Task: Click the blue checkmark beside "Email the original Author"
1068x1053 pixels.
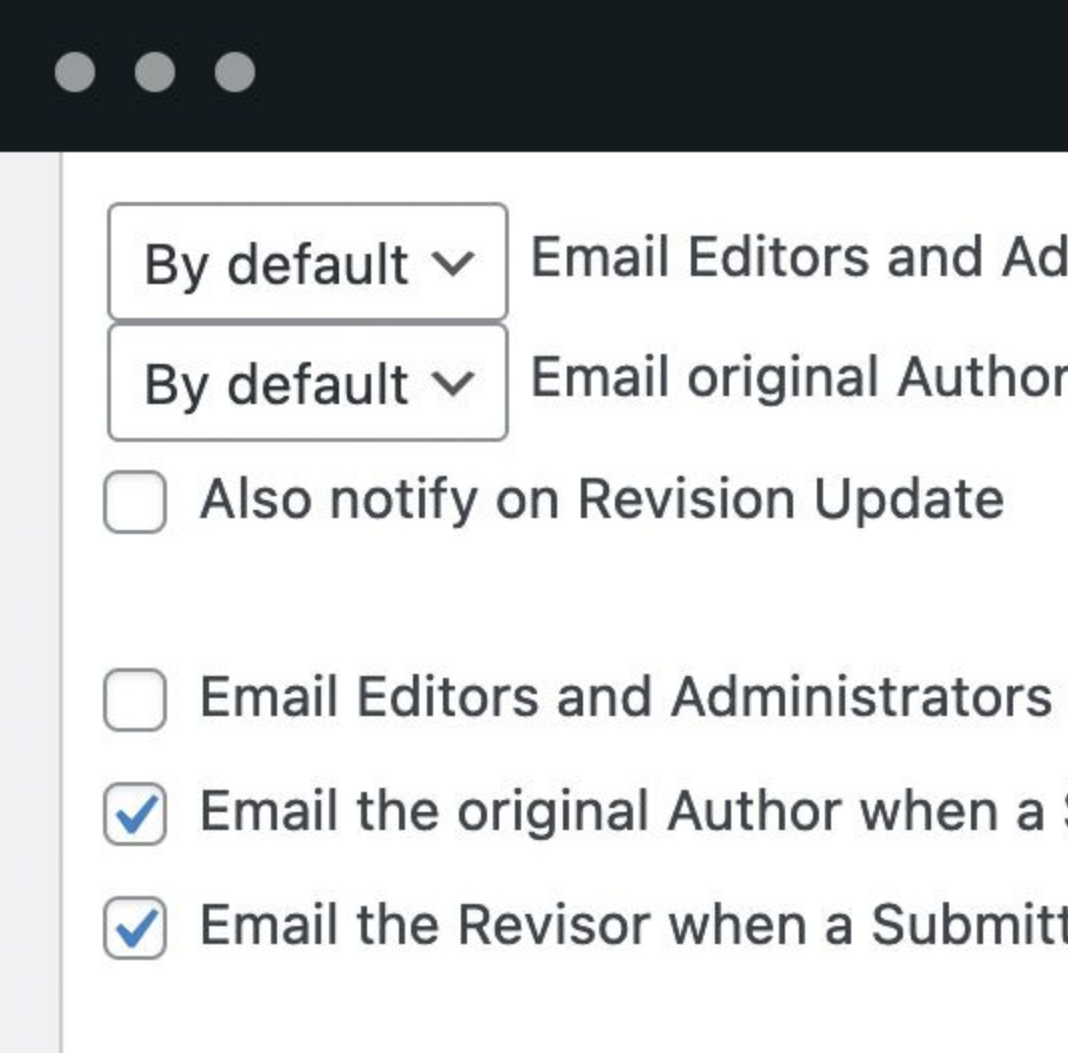Action: [x=135, y=816]
